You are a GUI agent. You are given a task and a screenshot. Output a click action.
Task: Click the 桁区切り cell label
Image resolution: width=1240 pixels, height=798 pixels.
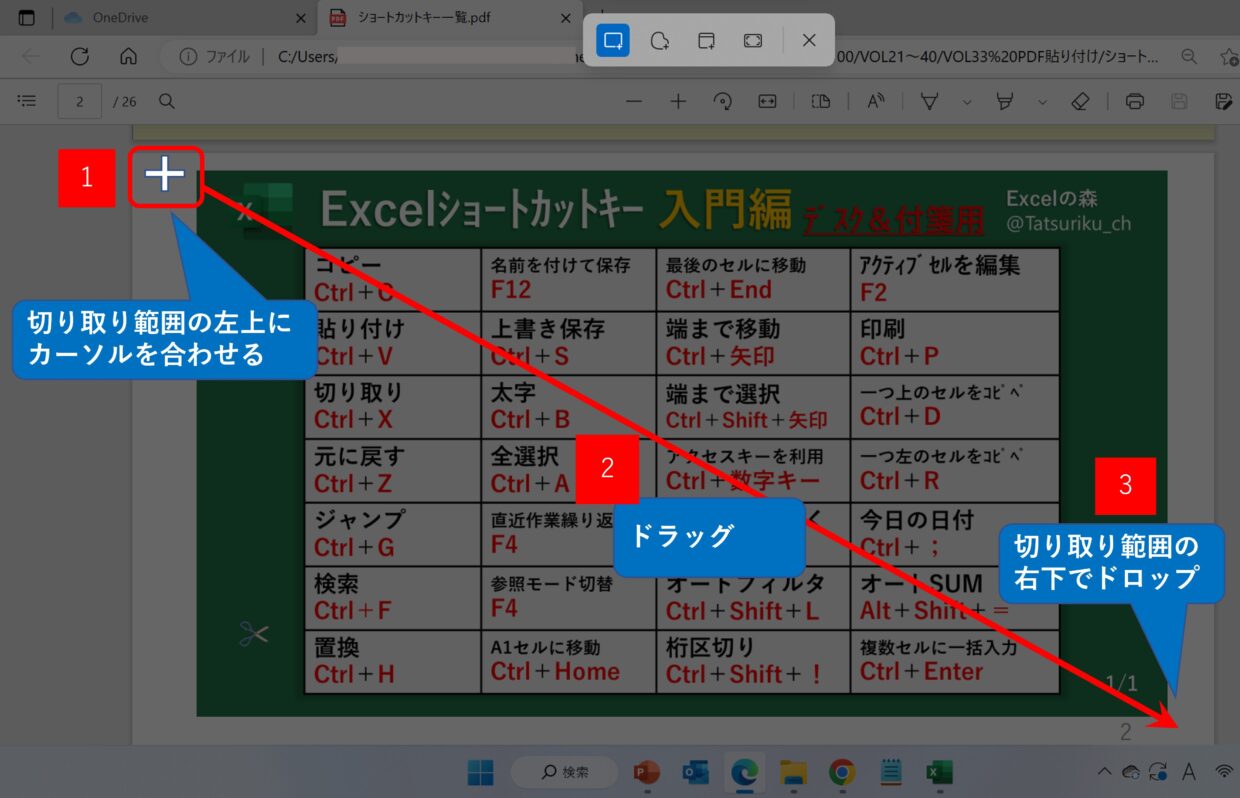click(x=710, y=648)
